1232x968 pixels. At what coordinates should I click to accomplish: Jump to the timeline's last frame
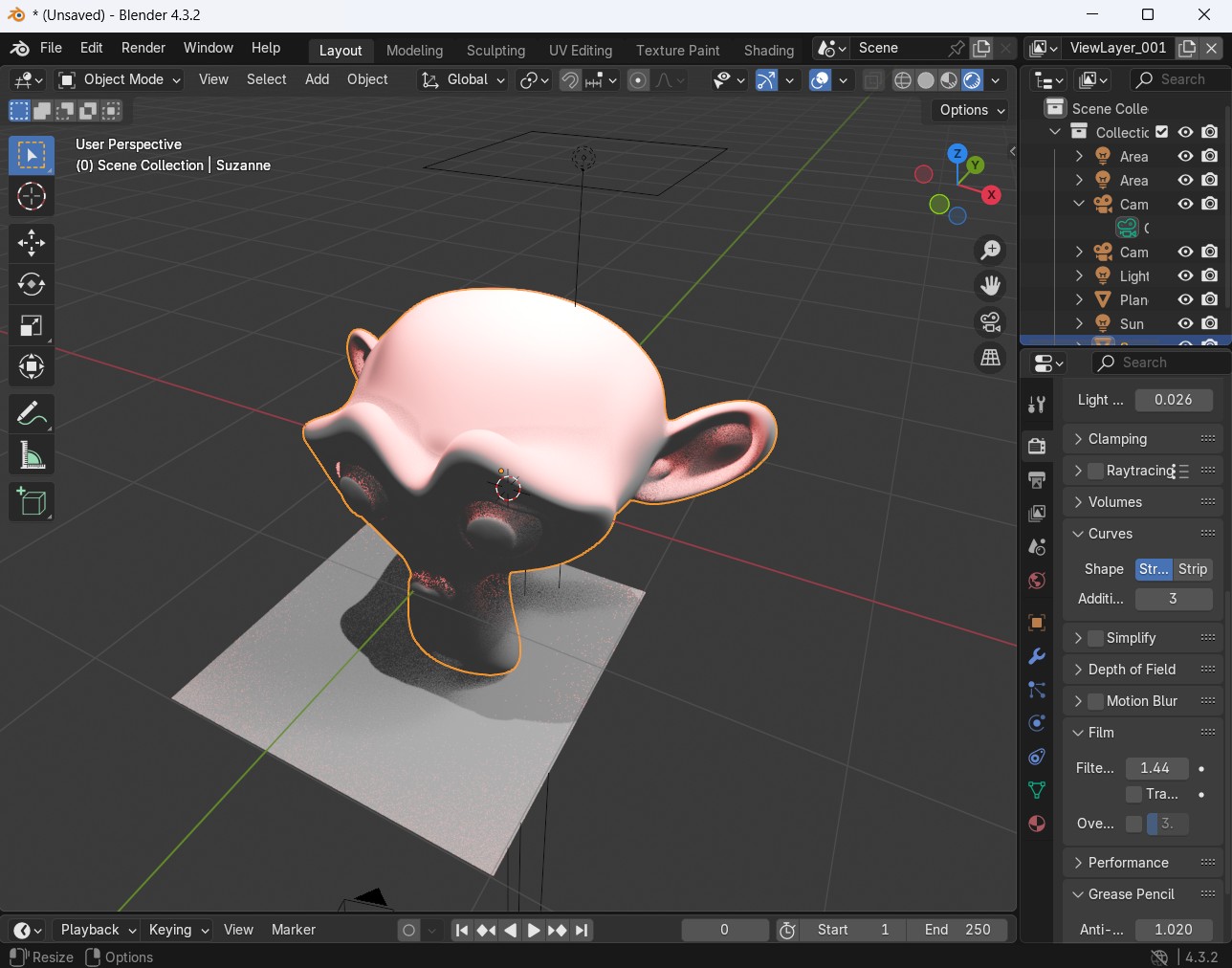pyautogui.click(x=582, y=930)
